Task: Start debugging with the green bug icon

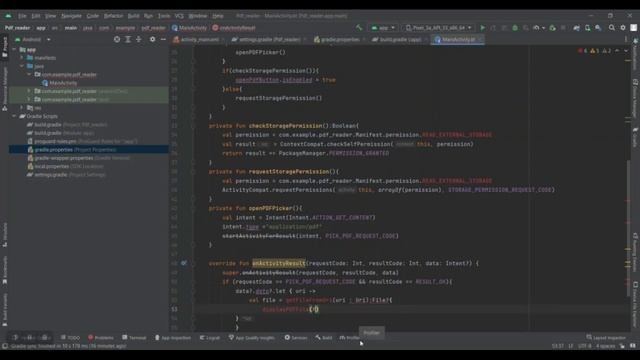Action: [515, 28]
